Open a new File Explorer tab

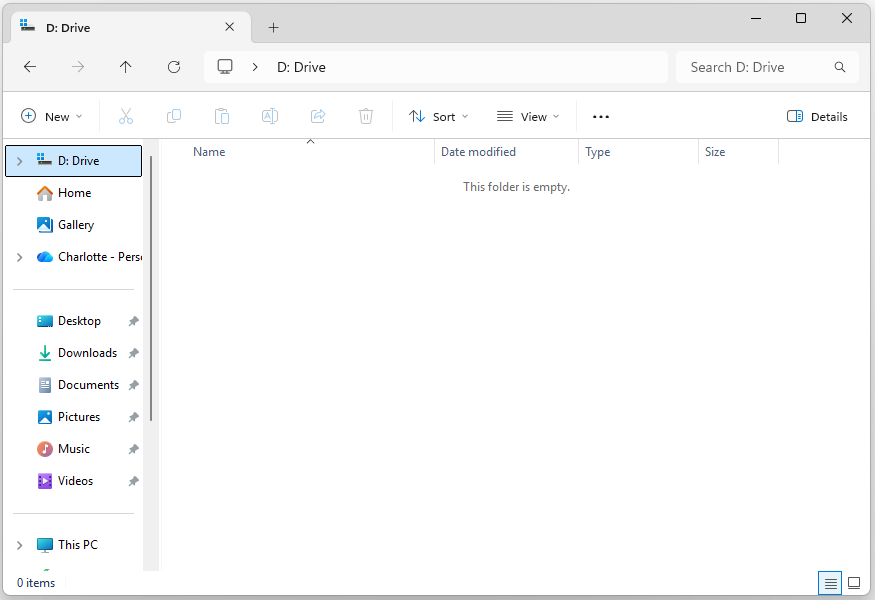(273, 27)
